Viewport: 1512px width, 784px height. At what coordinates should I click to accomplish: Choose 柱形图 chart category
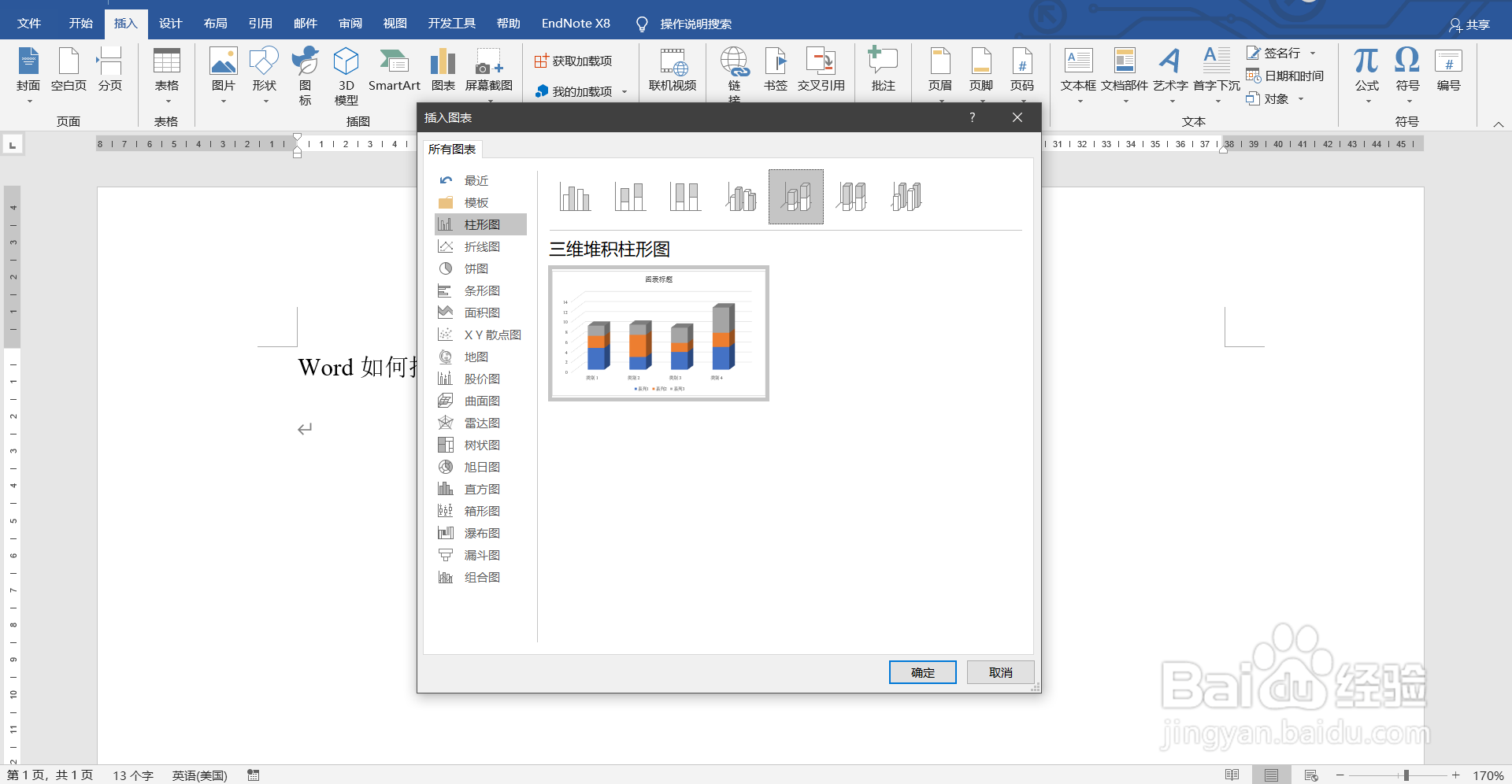pyautogui.click(x=480, y=224)
